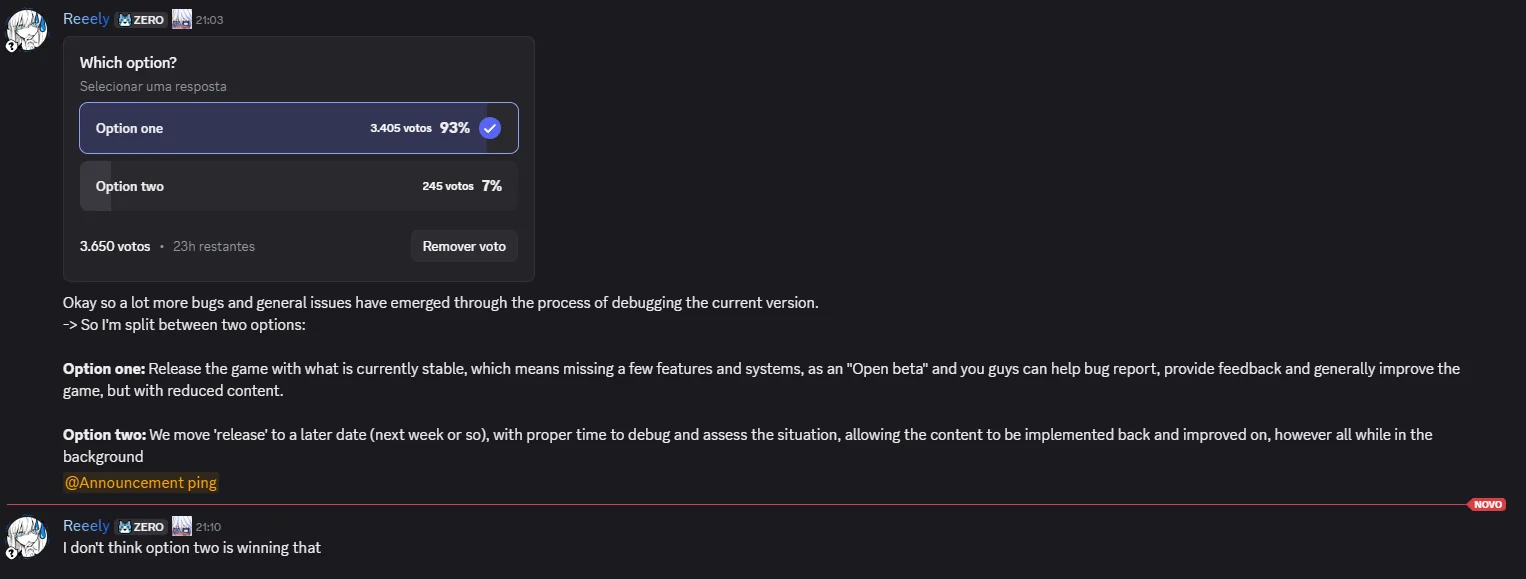Click the blue checkmark on Option one
This screenshot has width=1526, height=579.
click(489, 128)
